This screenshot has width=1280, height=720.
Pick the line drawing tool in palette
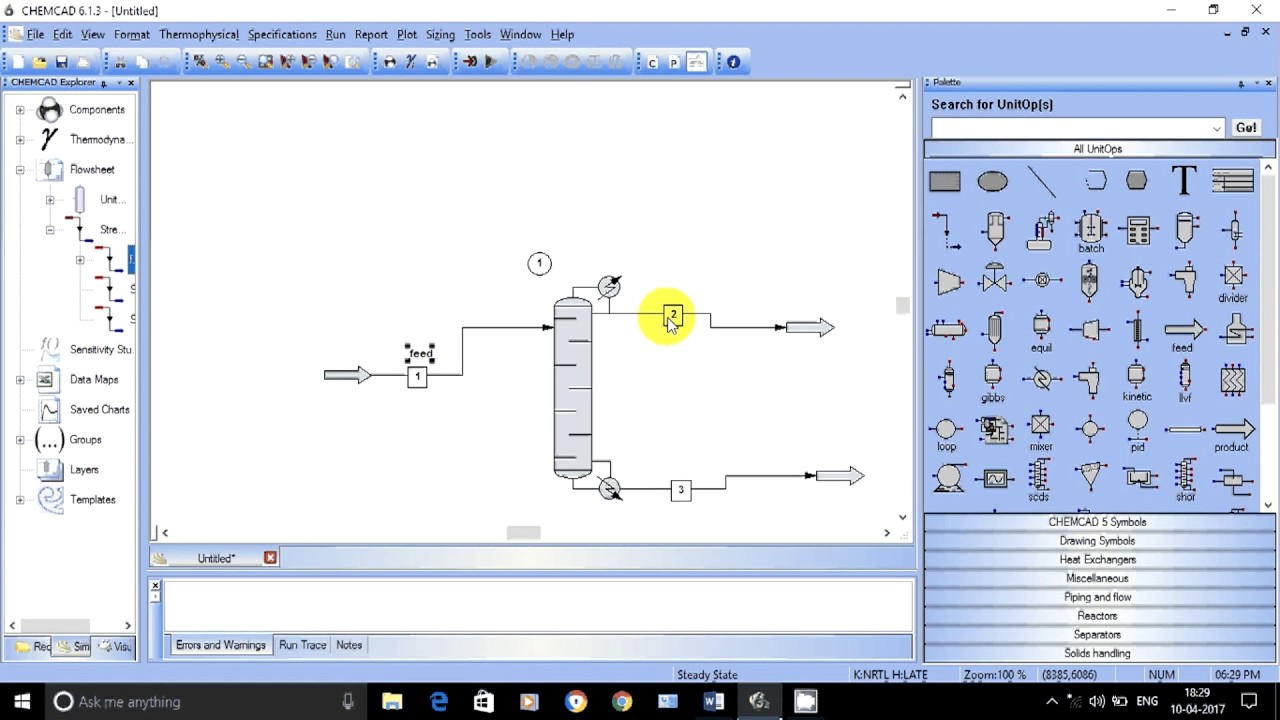1041,181
